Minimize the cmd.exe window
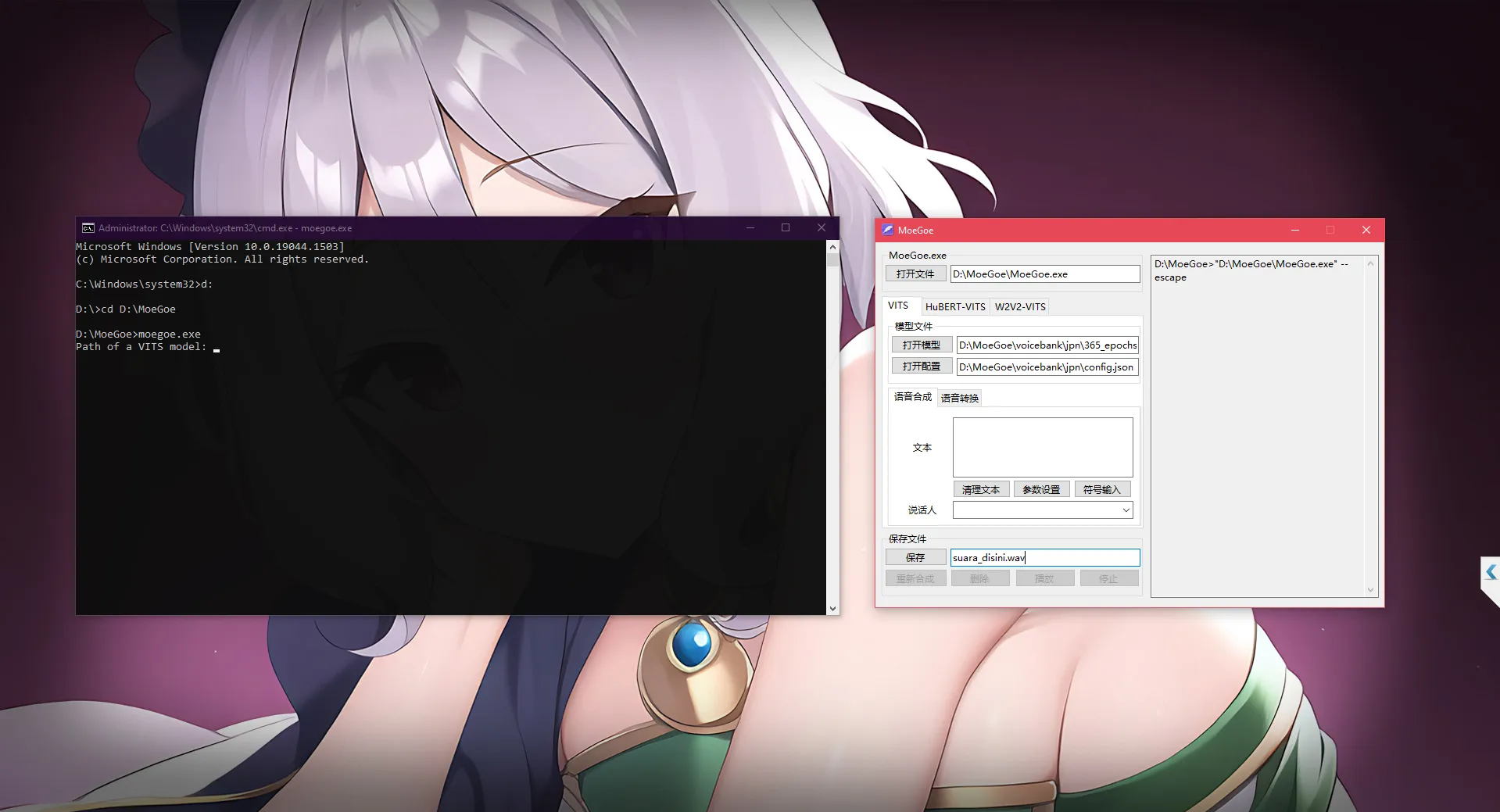Screen dimensions: 1500x812 750,227
